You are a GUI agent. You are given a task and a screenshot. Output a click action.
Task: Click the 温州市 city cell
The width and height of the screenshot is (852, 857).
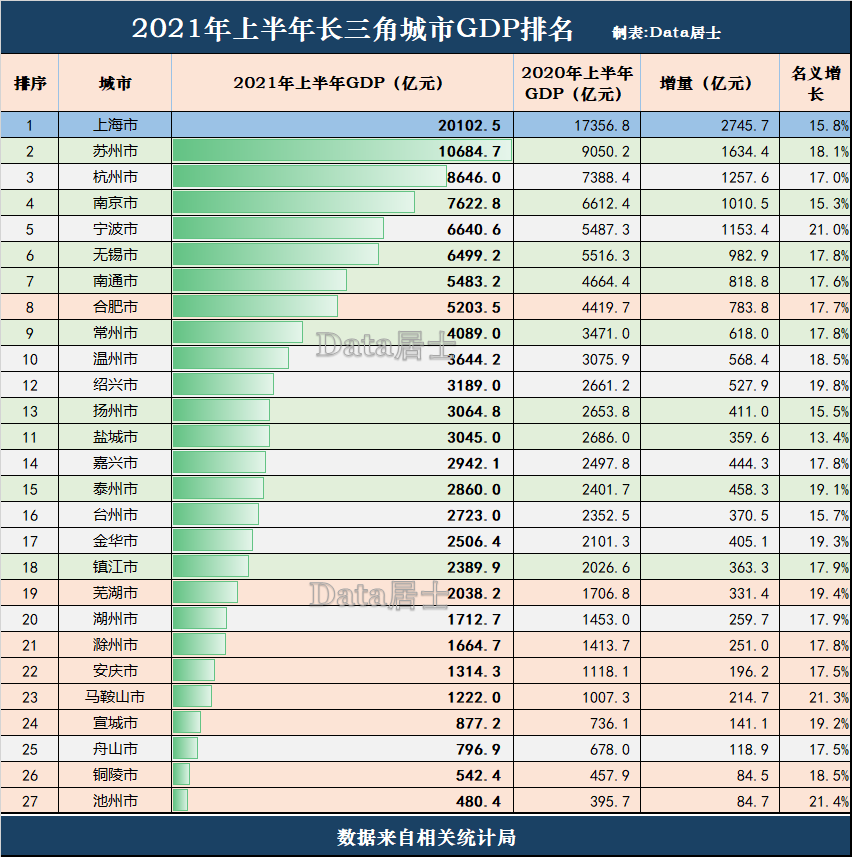pos(115,359)
